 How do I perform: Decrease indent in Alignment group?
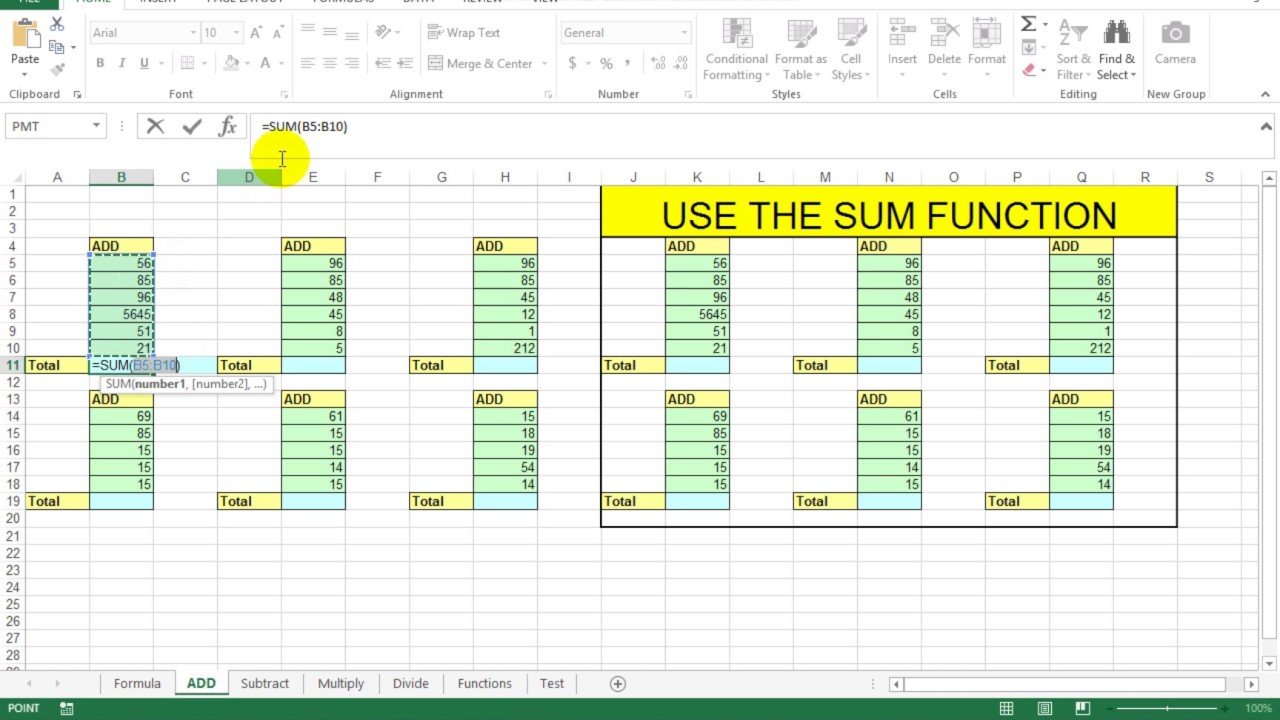383,63
